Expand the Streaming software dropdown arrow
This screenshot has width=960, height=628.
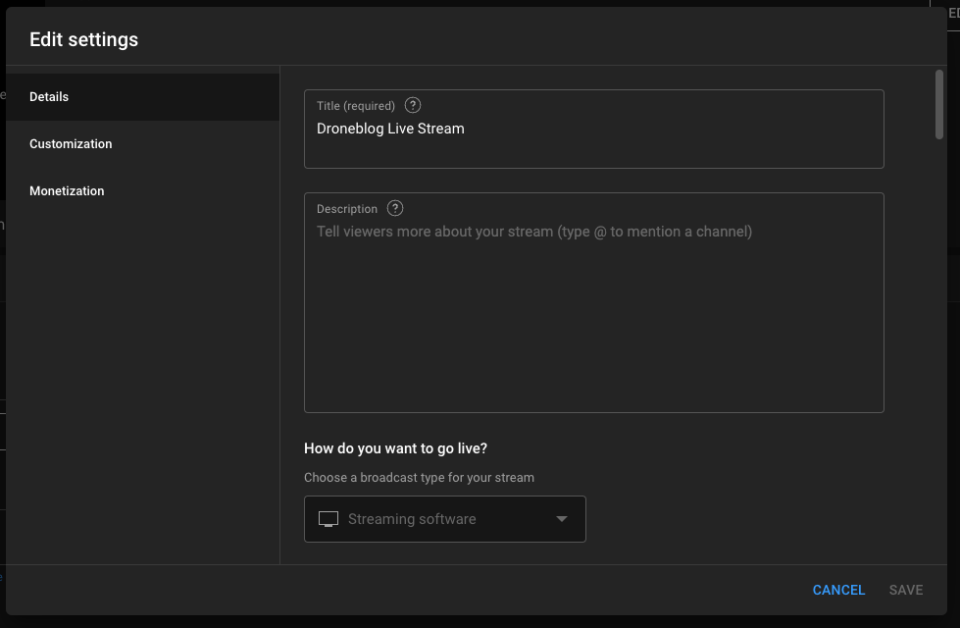coord(561,519)
